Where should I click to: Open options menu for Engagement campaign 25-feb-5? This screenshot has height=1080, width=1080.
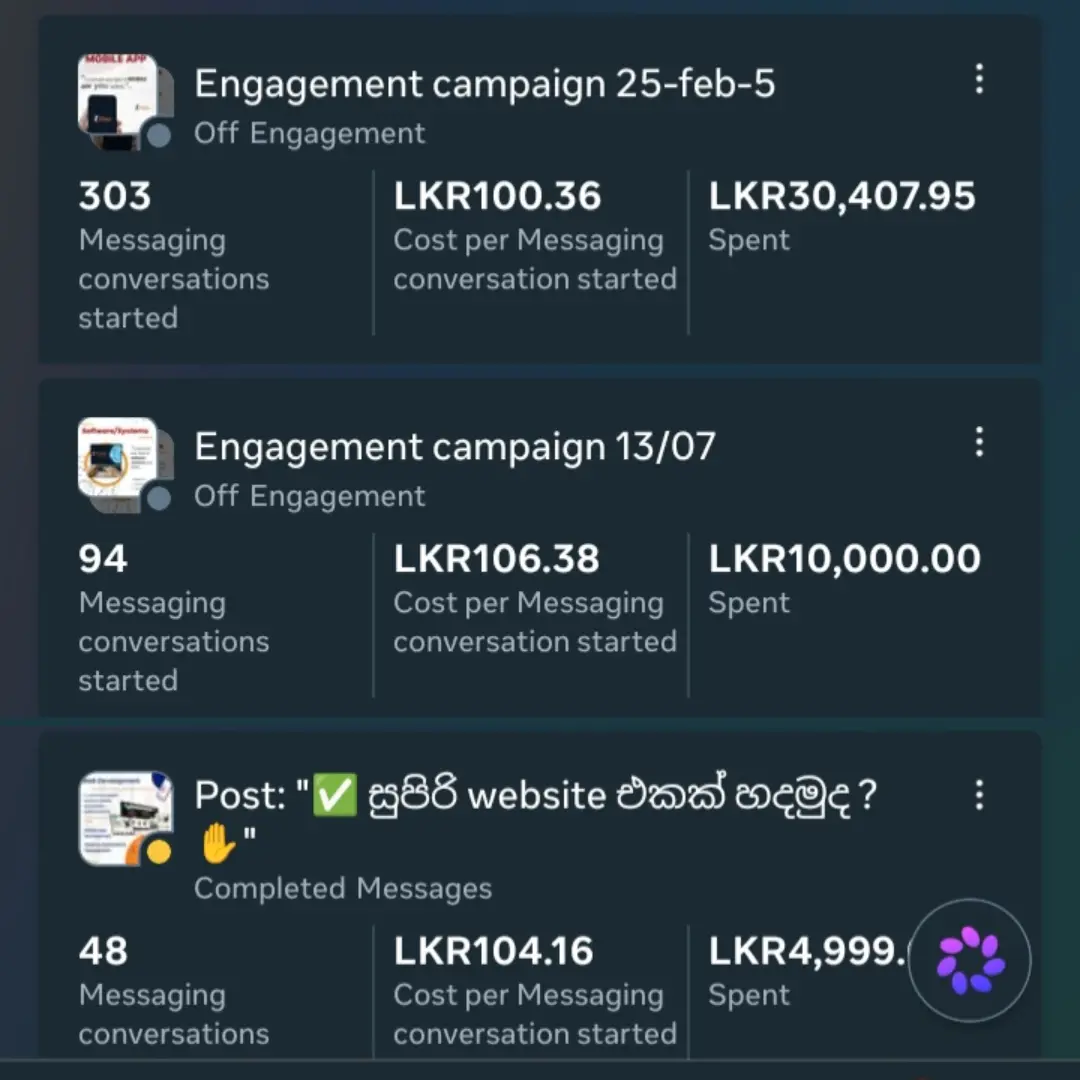click(979, 79)
